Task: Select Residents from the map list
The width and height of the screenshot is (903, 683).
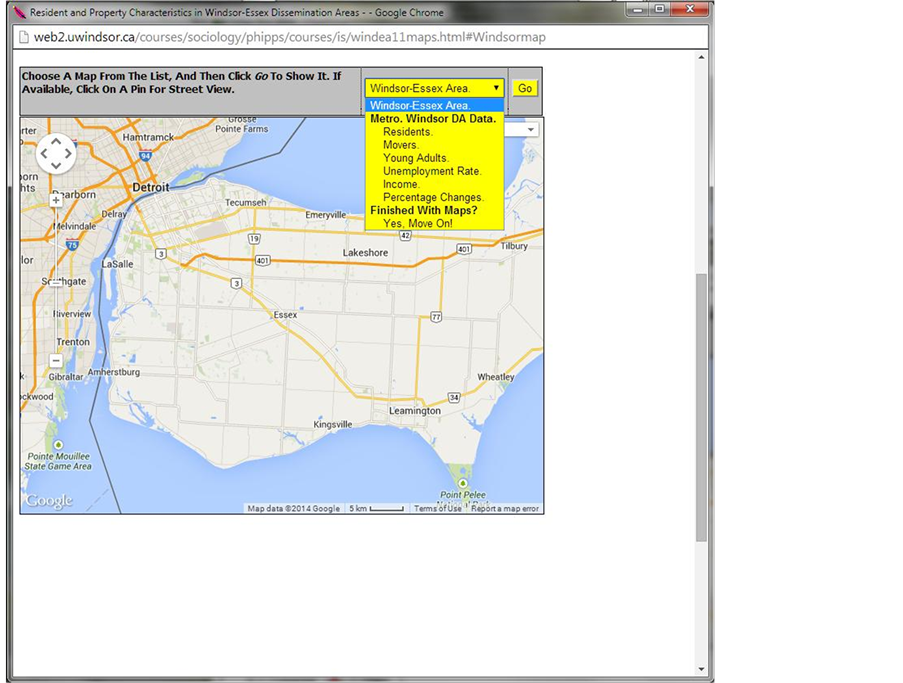Action: point(407,132)
